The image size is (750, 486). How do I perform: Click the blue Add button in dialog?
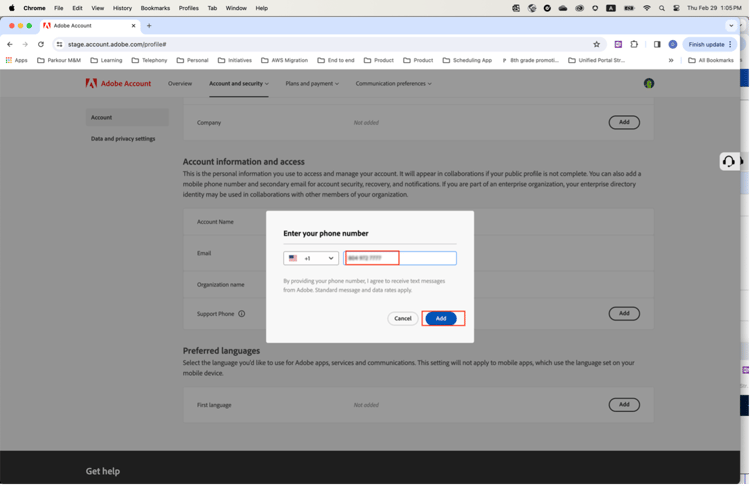tap(441, 319)
